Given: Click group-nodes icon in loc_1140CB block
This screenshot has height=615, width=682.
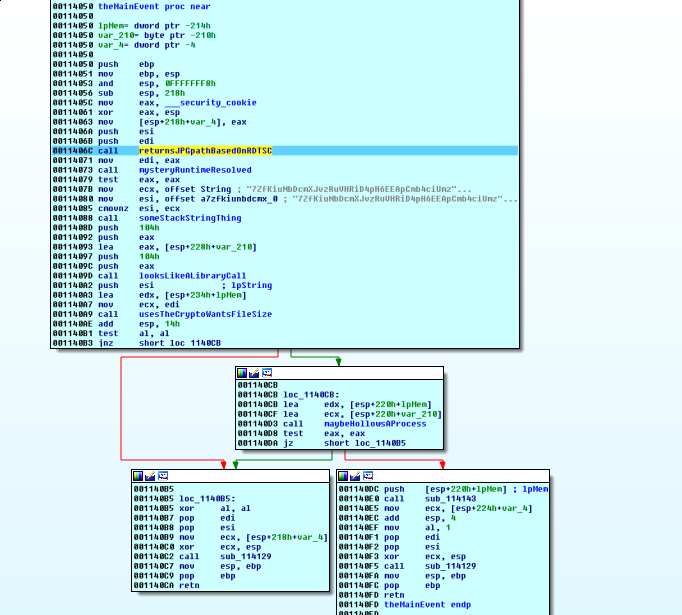Looking at the screenshot, I should point(267,373).
